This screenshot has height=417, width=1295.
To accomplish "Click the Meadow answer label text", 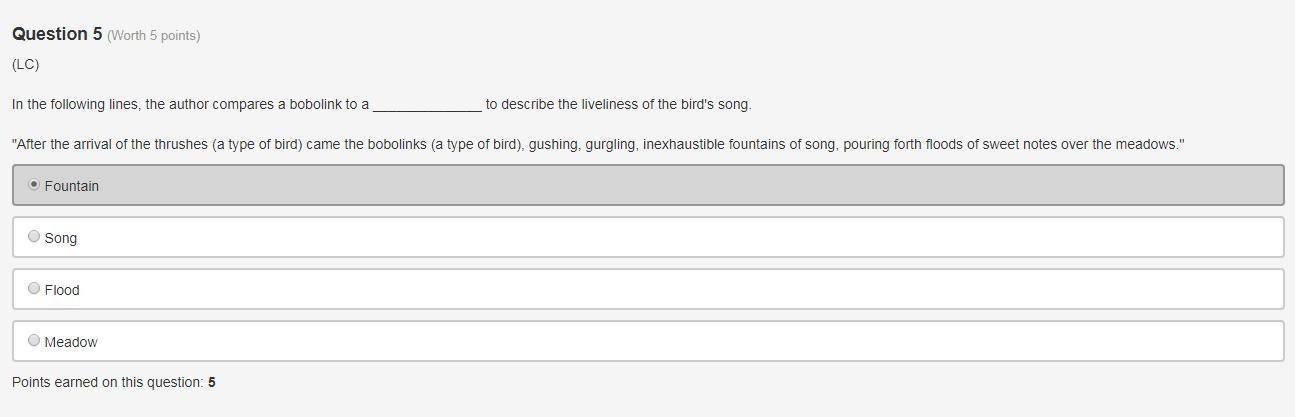I will point(71,342).
